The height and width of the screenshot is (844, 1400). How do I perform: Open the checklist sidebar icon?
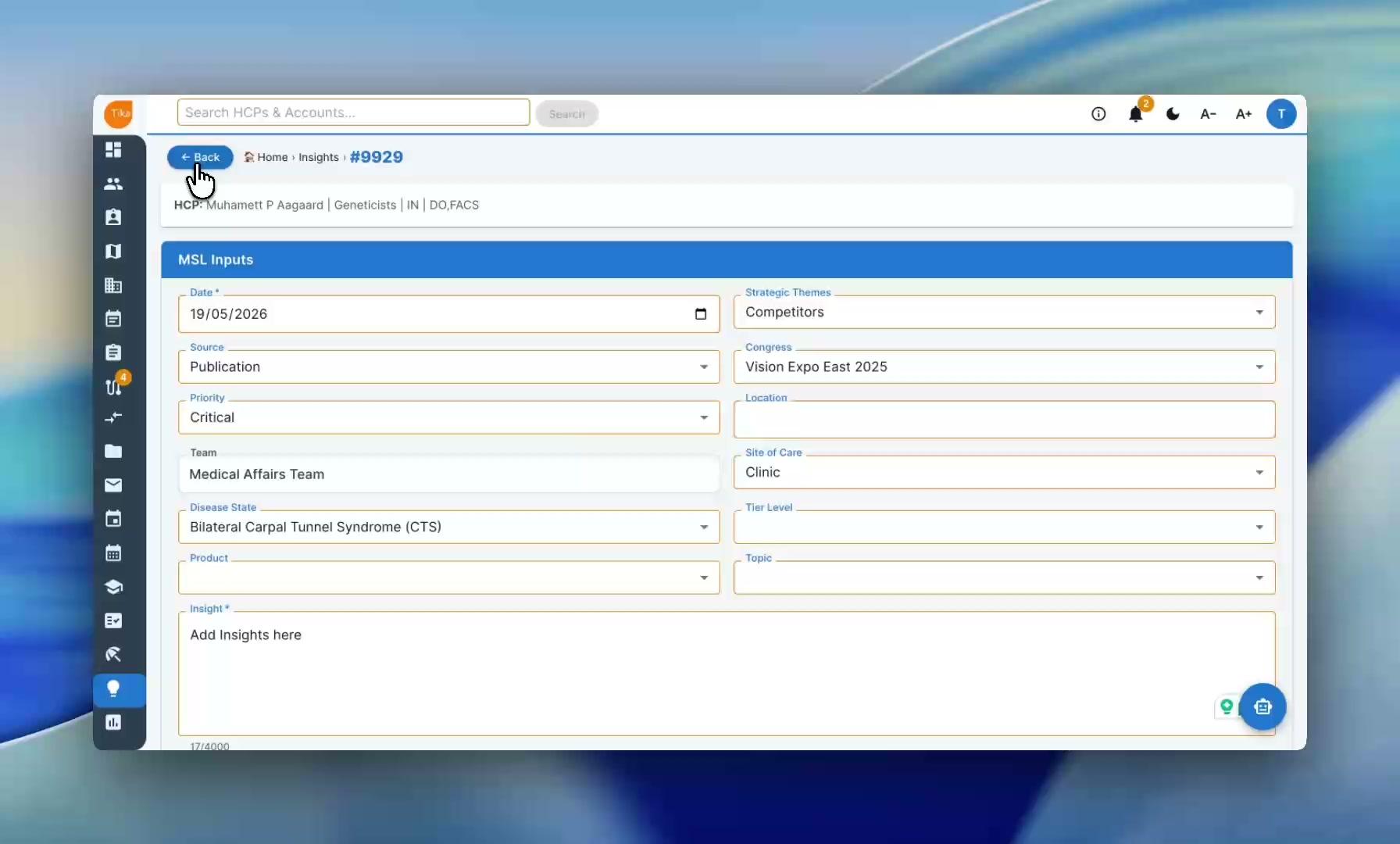113,620
